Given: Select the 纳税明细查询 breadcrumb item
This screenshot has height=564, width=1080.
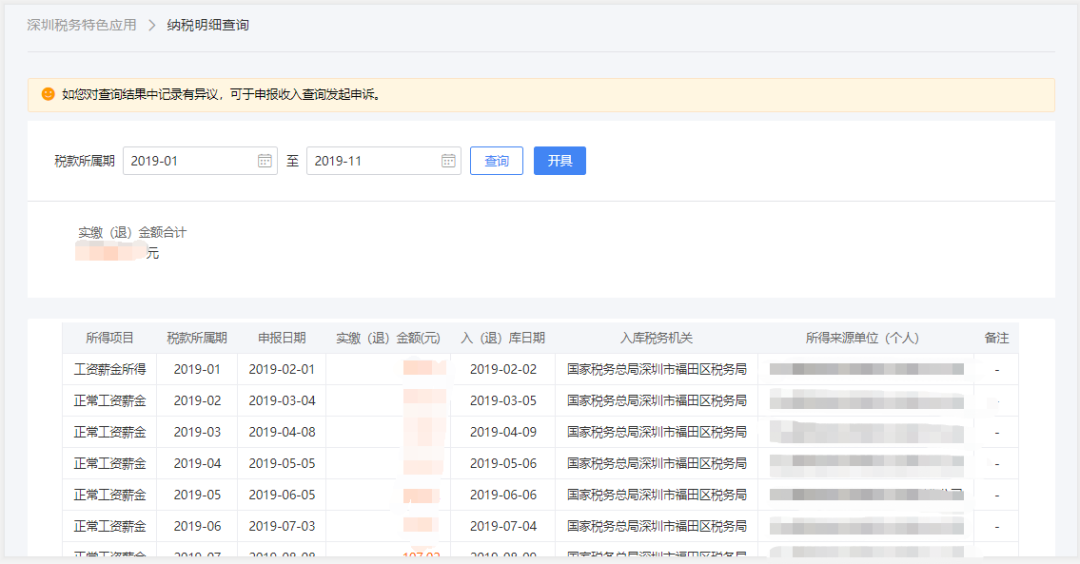Looking at the screenshot, I should [x=208, y=25].
